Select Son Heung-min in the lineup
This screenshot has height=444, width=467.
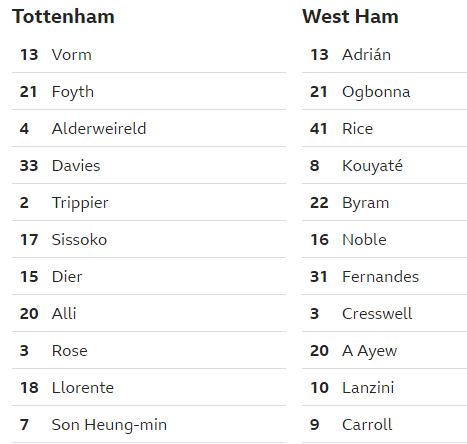point(109,425)
